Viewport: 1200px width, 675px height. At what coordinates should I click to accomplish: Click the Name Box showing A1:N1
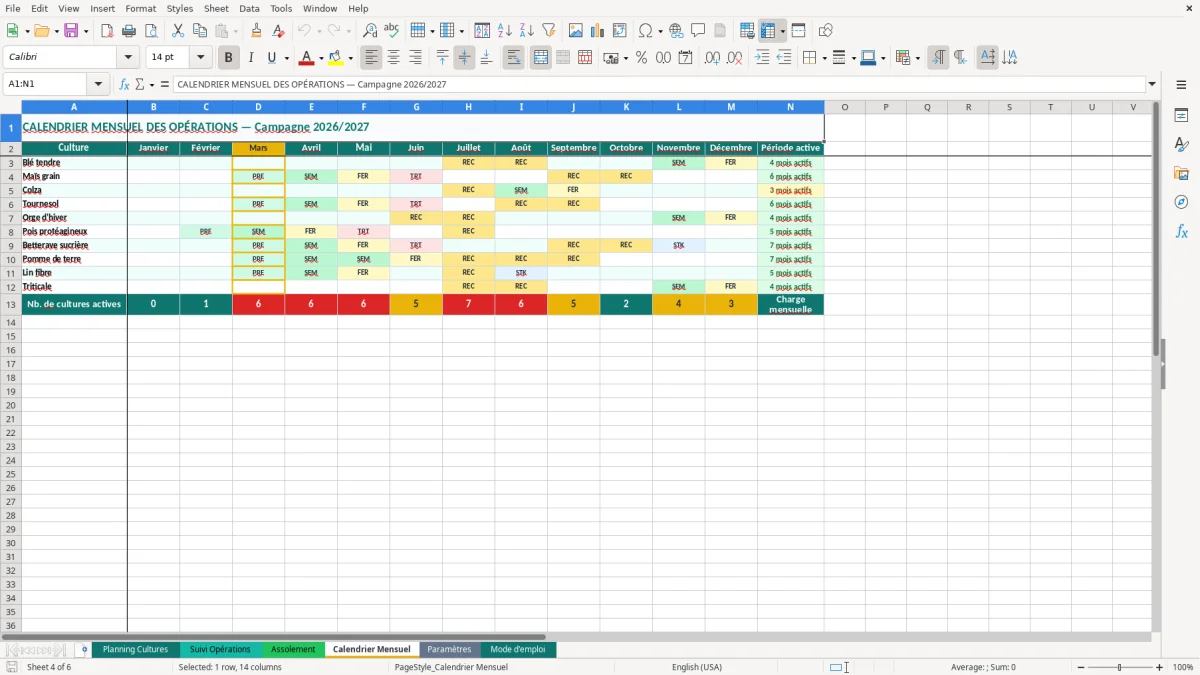tap(46, 84)
